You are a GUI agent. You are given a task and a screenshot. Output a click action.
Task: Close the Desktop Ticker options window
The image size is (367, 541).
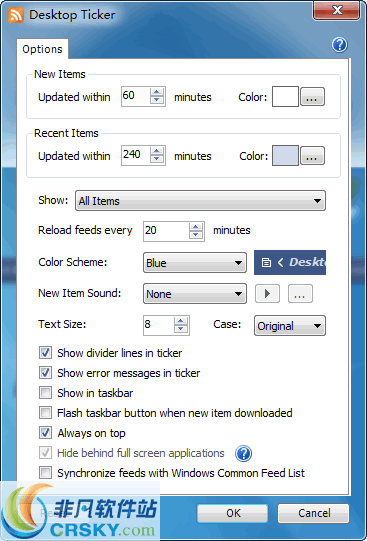pyautogui.click(x=337, y=10)
